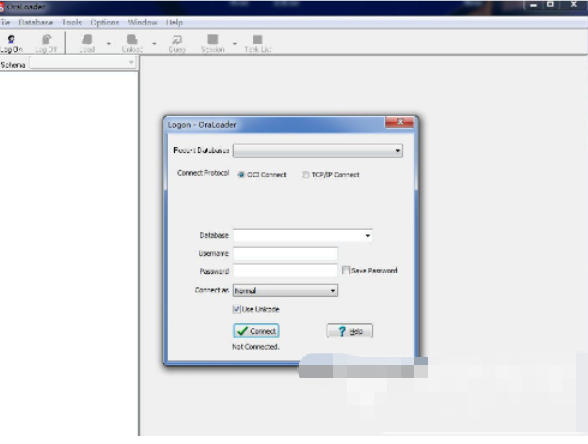The height and width of the screenshot is (444, 588).
Task: Click the Session toolbar icon
Action: 213,39
